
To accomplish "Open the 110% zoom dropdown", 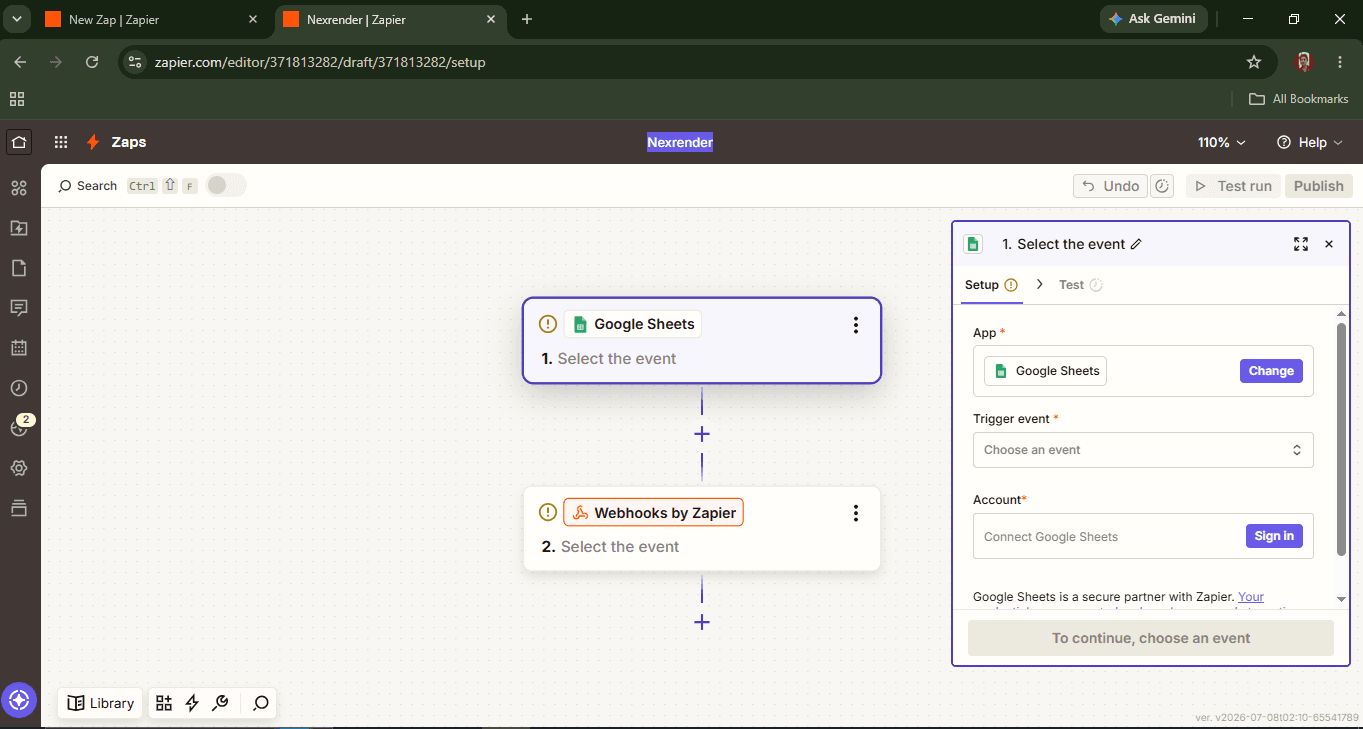I will tap(1222, 142).
